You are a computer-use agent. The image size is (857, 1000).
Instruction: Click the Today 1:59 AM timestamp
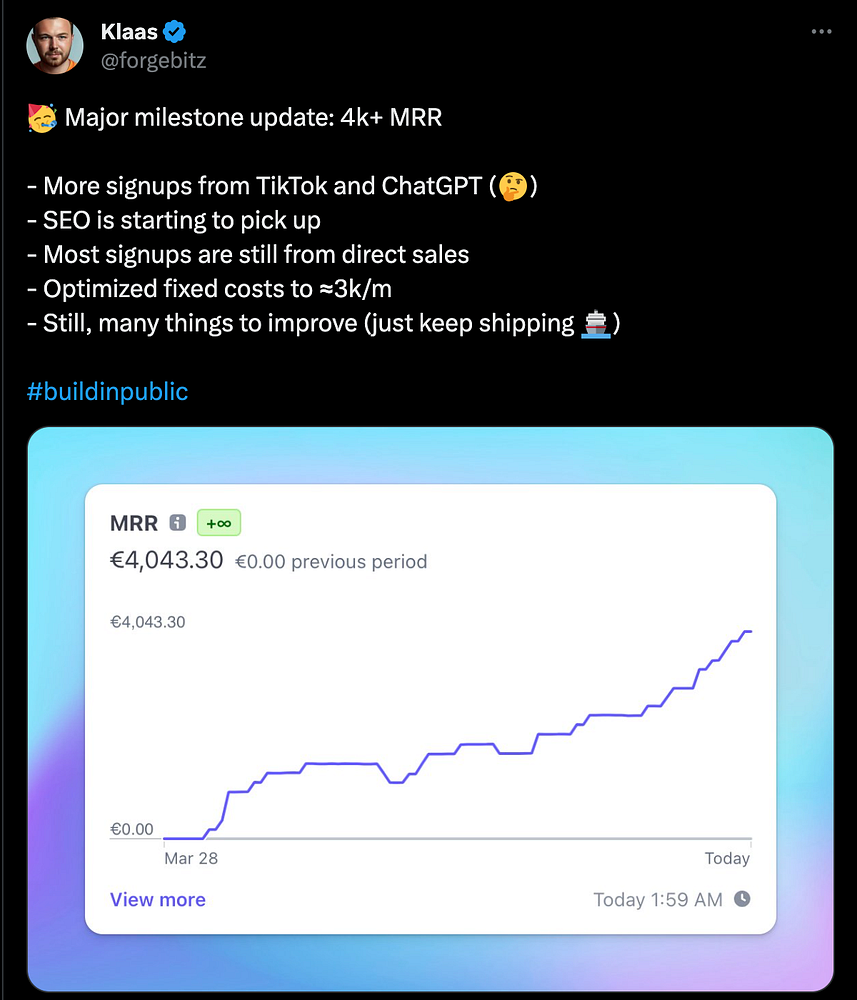658,899
